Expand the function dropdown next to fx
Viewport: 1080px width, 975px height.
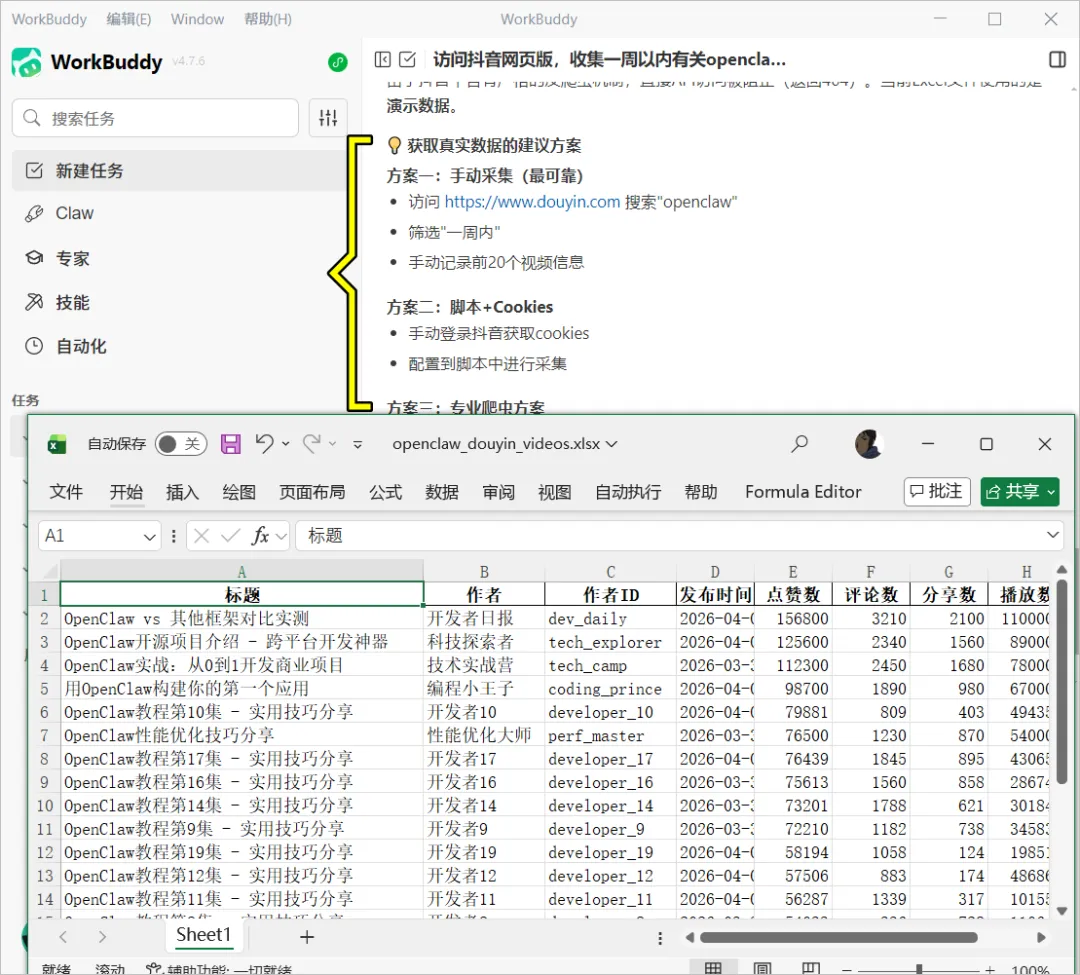tap(280, 536)
